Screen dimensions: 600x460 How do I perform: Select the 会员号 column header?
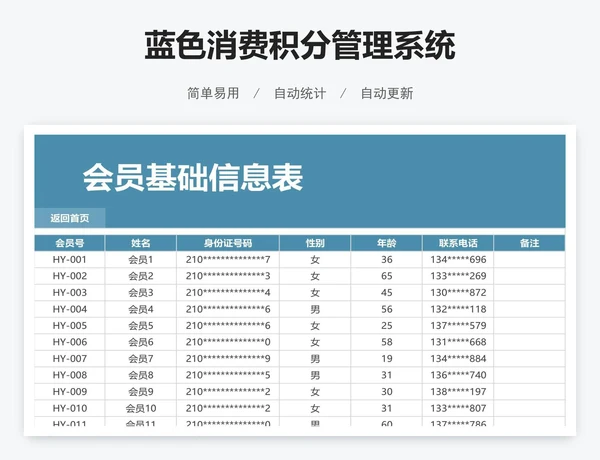pyautogui.click(x=70, y=243)
